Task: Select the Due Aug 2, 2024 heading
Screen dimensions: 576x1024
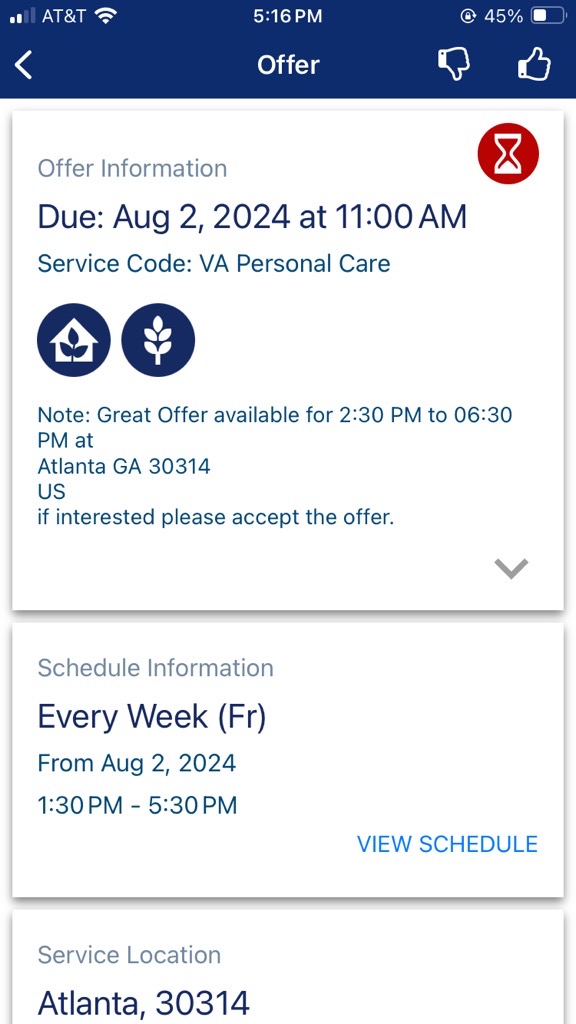Action: tap(252, 217)
